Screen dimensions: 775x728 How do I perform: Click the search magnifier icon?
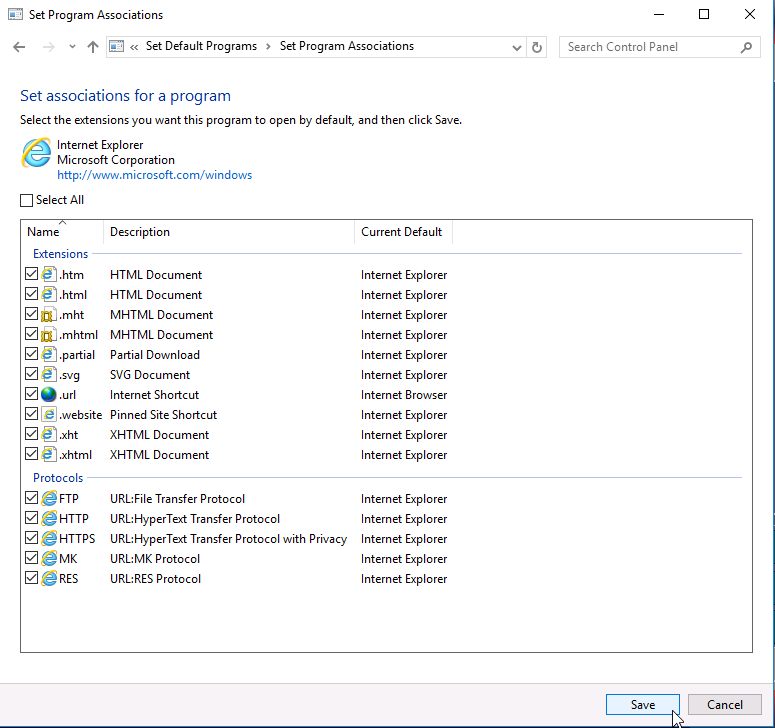point(746,47)
